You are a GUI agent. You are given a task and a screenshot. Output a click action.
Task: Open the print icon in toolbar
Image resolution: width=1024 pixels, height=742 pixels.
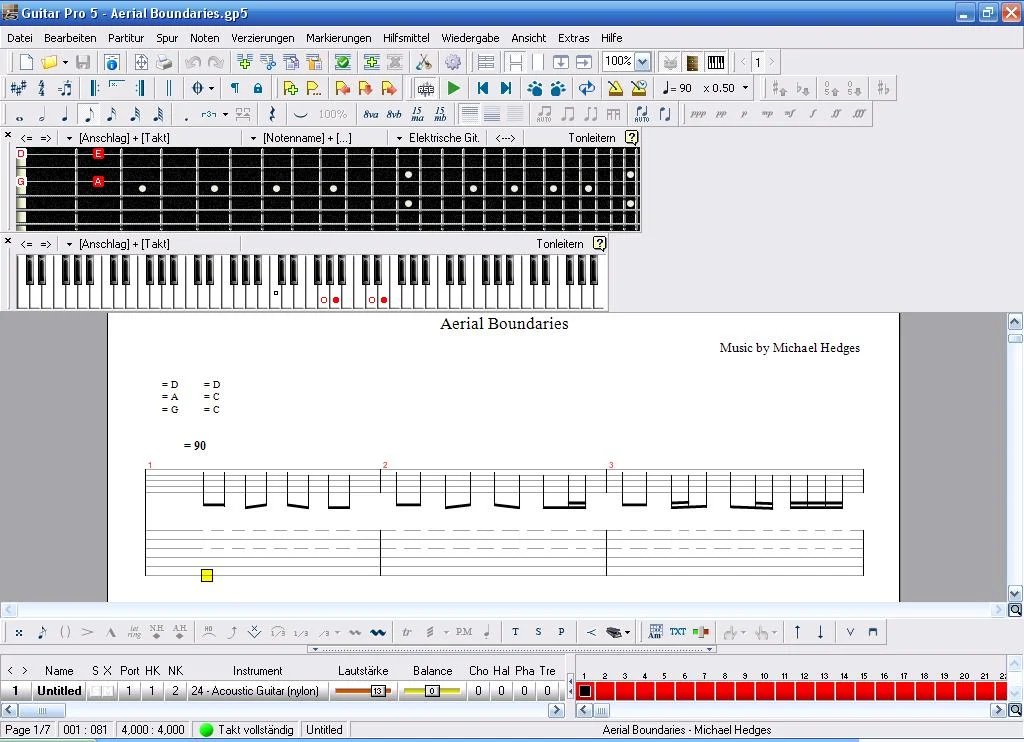pyautogui.click(x=163, y=62)
